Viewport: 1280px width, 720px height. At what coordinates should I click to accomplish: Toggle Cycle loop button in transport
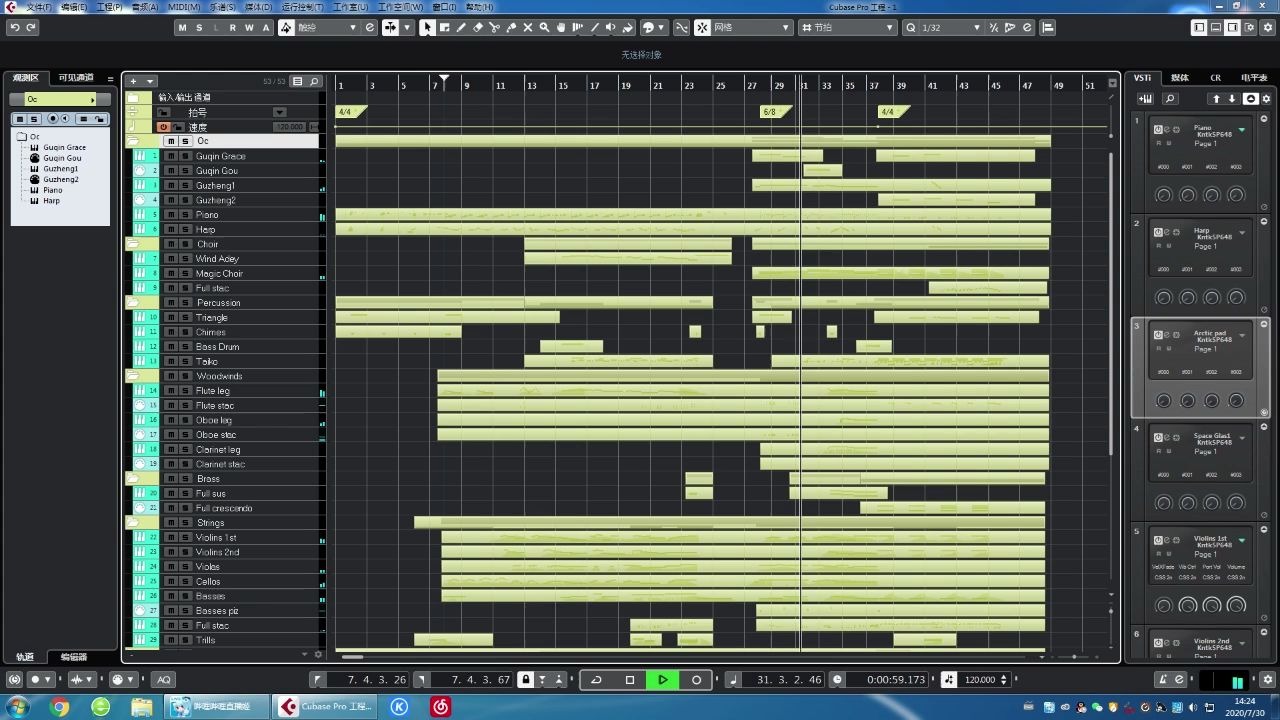[x=596, y=680]
